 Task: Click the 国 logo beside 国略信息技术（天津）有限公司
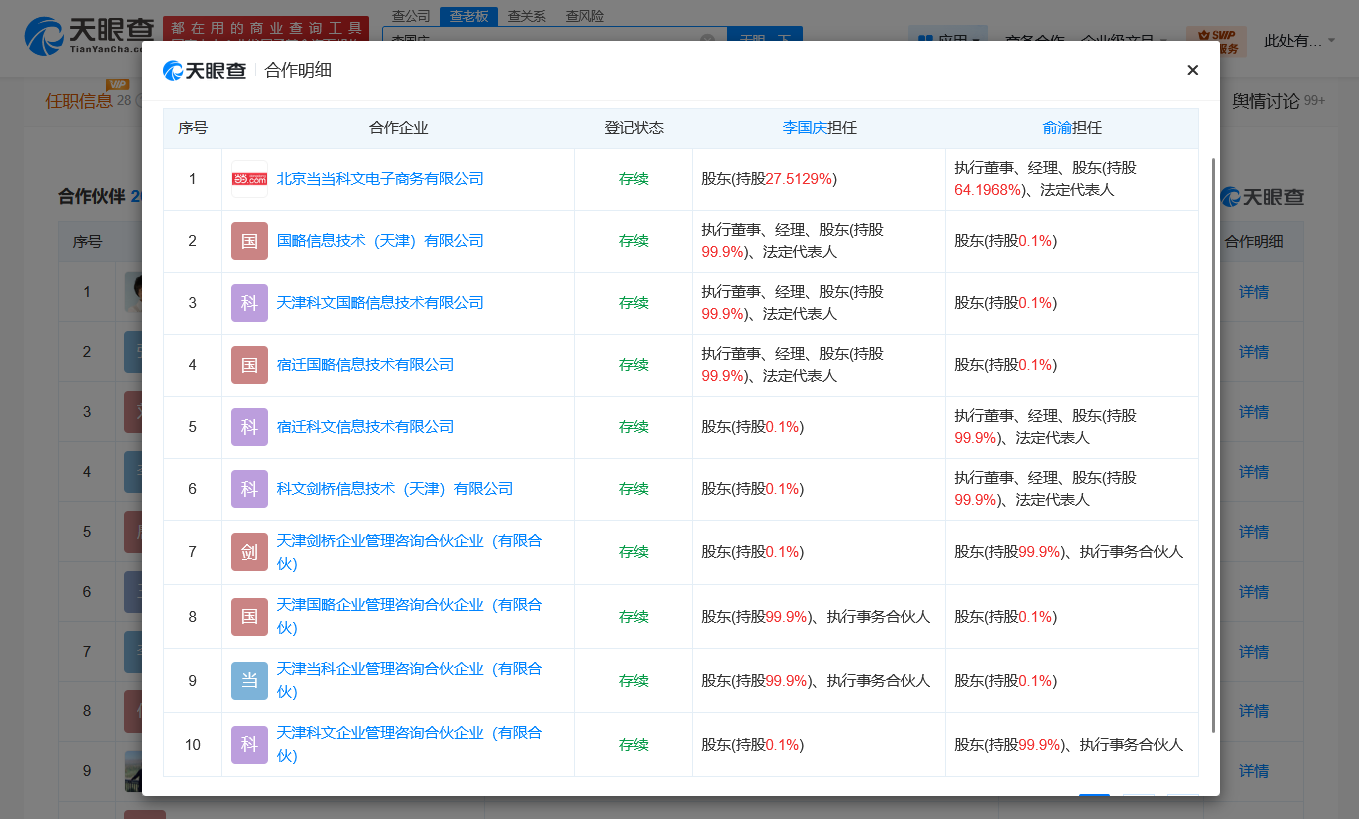pos(250,241)
